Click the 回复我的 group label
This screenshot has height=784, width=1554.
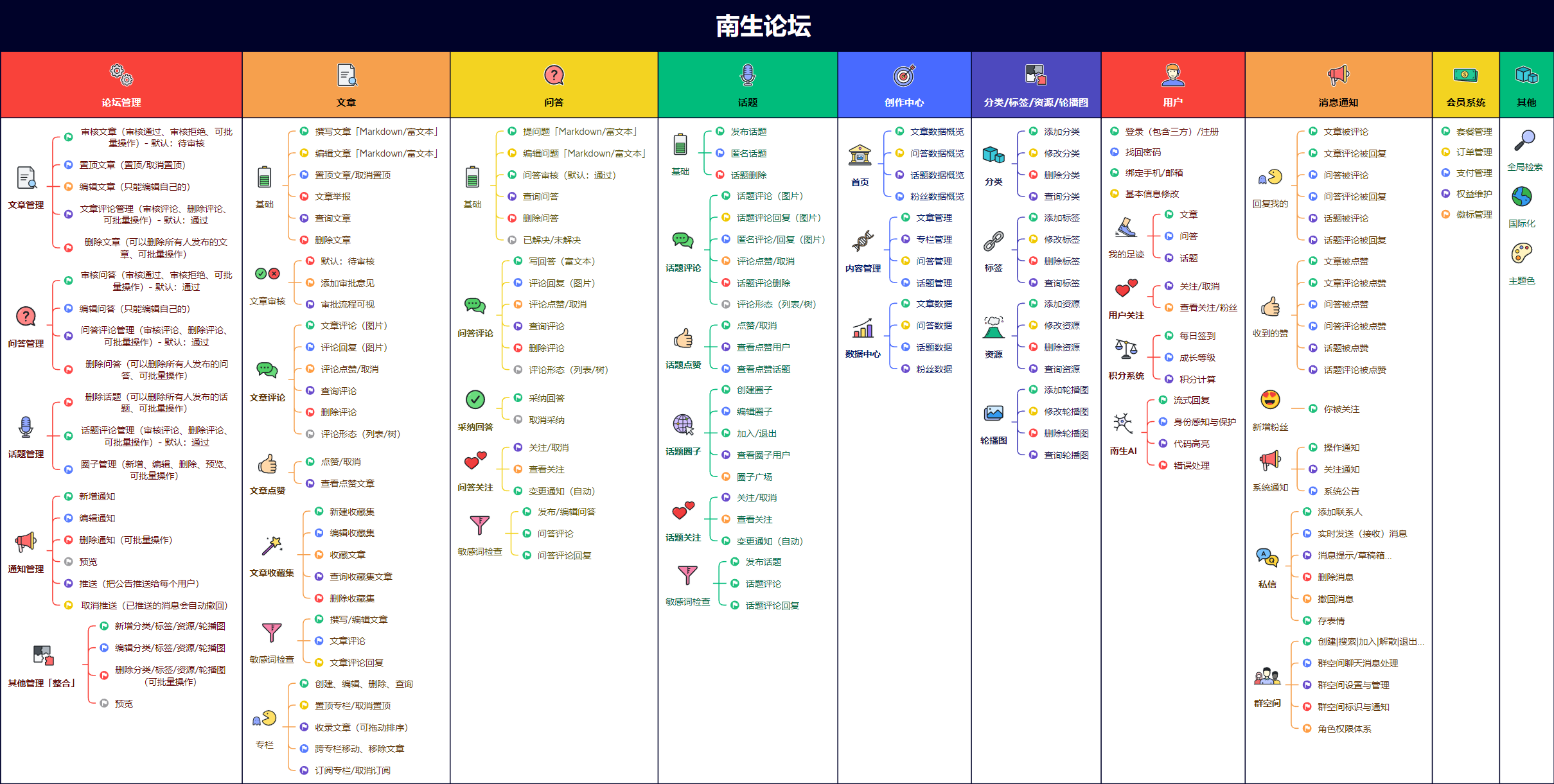click(1270, 204)
